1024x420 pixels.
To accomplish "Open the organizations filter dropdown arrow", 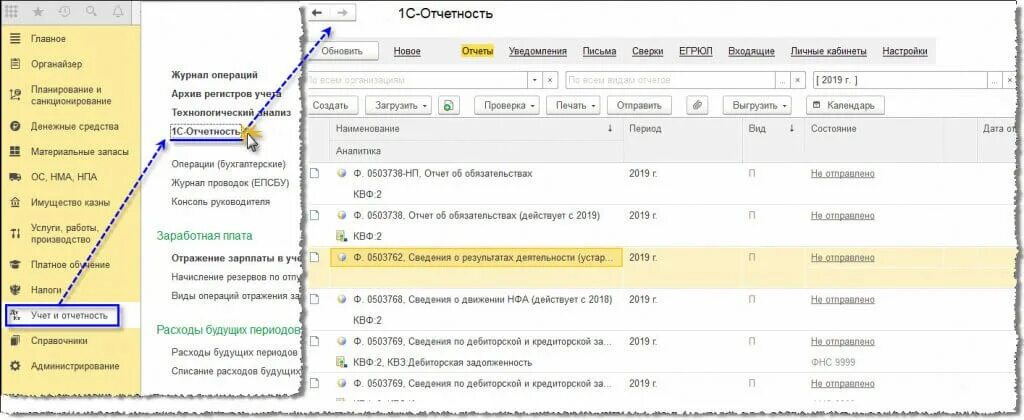I will pos(536,80).
